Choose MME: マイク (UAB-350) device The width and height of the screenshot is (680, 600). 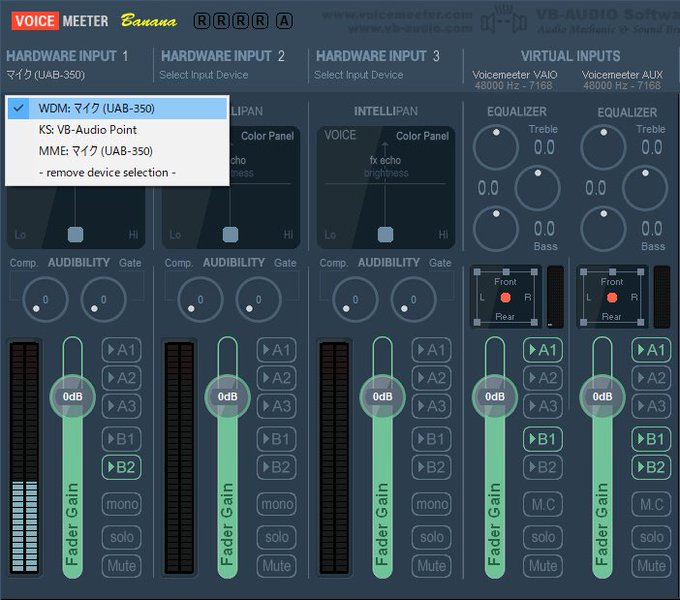point(117,151)
